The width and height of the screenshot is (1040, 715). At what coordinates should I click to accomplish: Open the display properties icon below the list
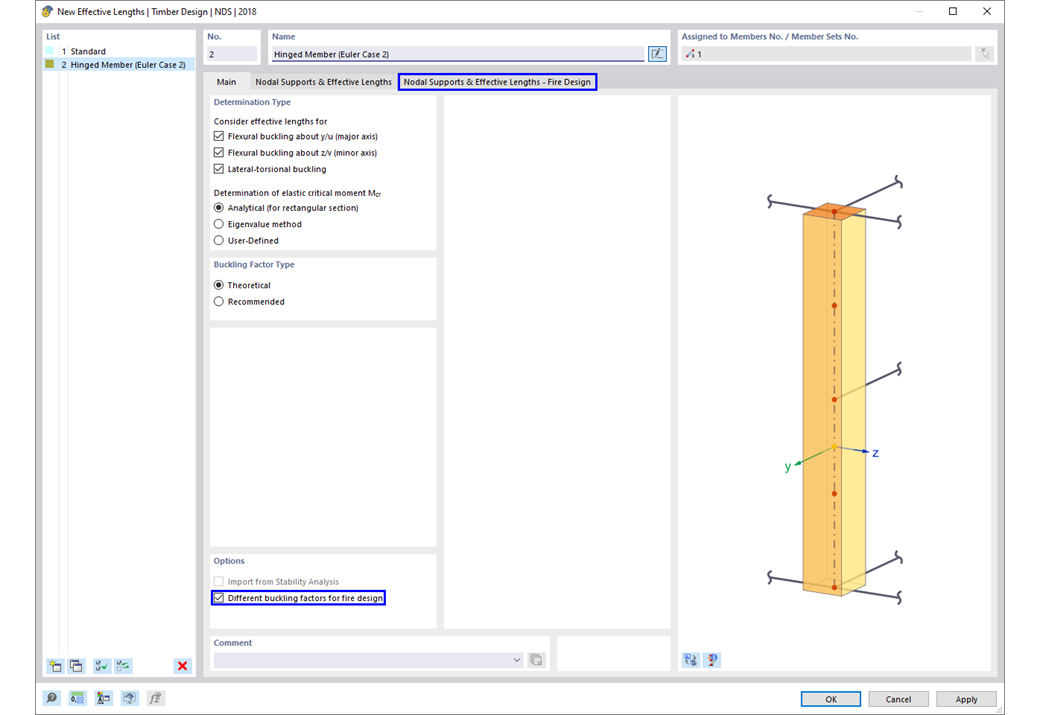pyautogui.click(x=103, y=698)
